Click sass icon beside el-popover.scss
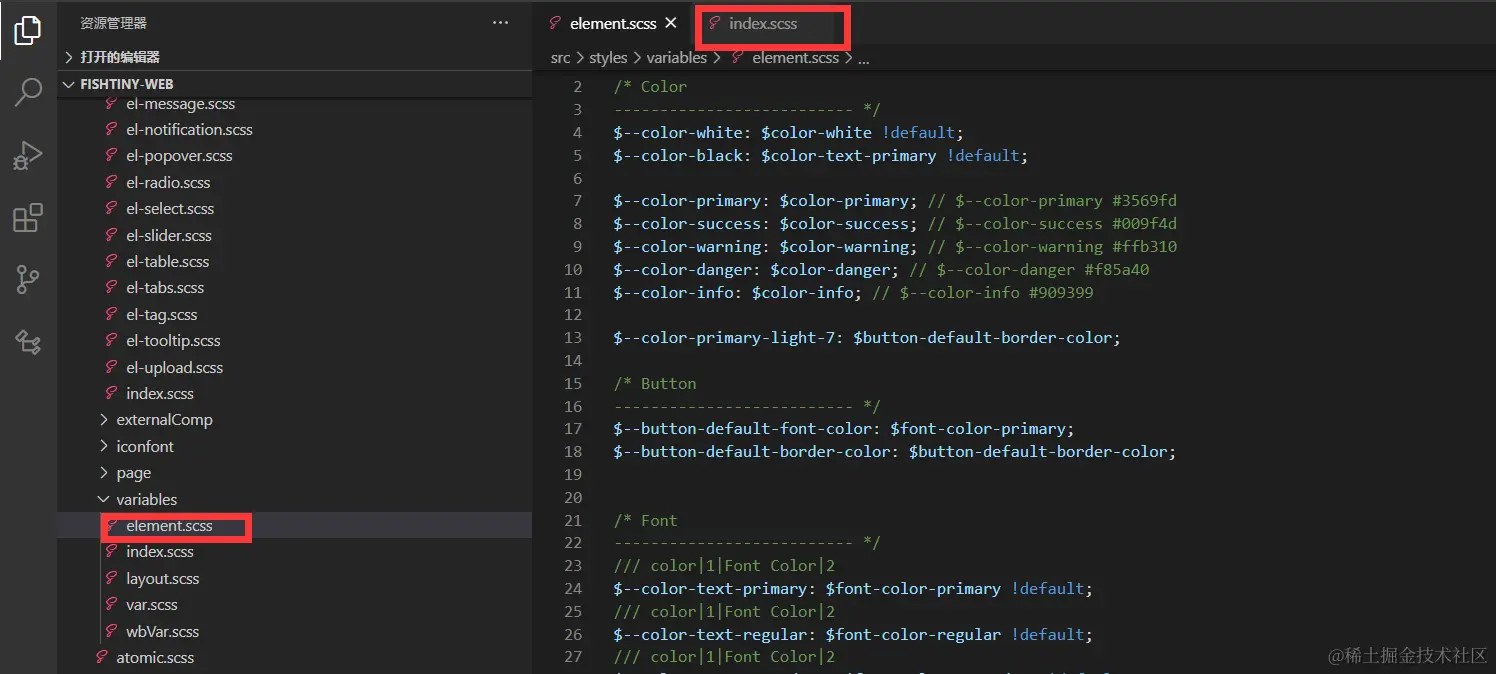1496x674 pixels. click(112, 156)
